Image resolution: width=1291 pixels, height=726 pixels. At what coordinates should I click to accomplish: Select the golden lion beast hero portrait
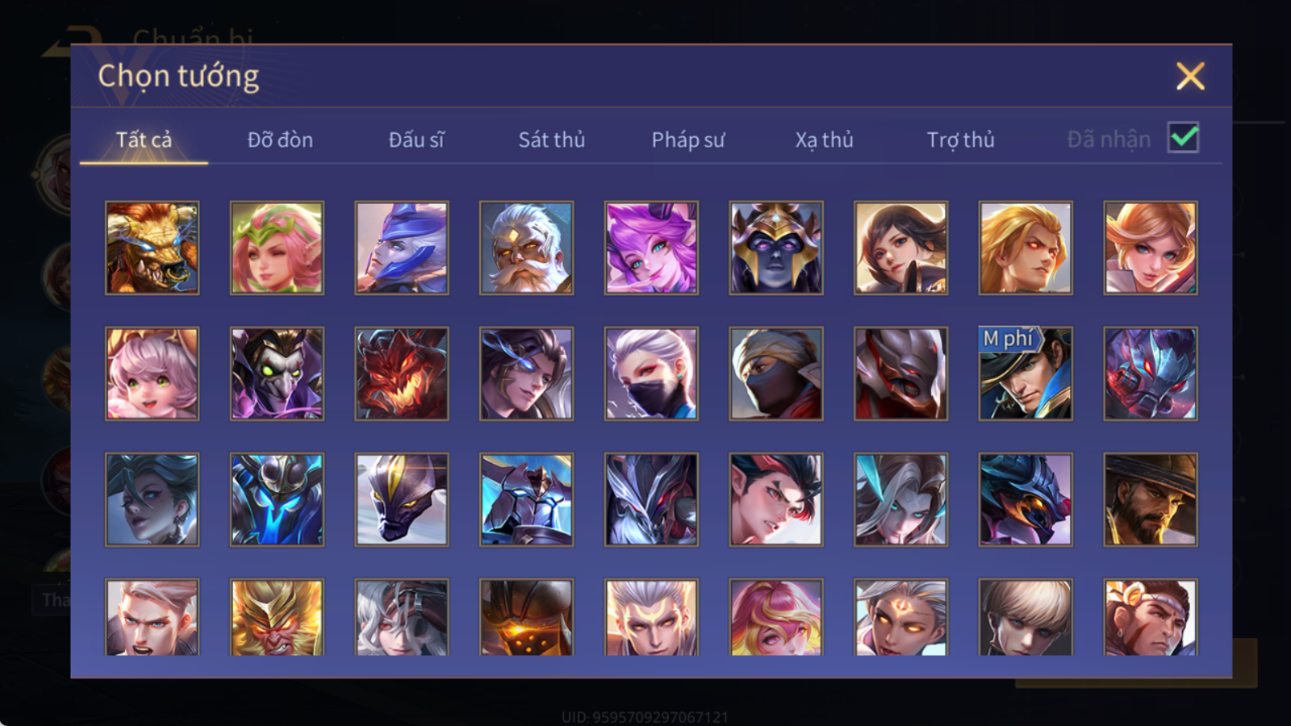pos(152,248)
